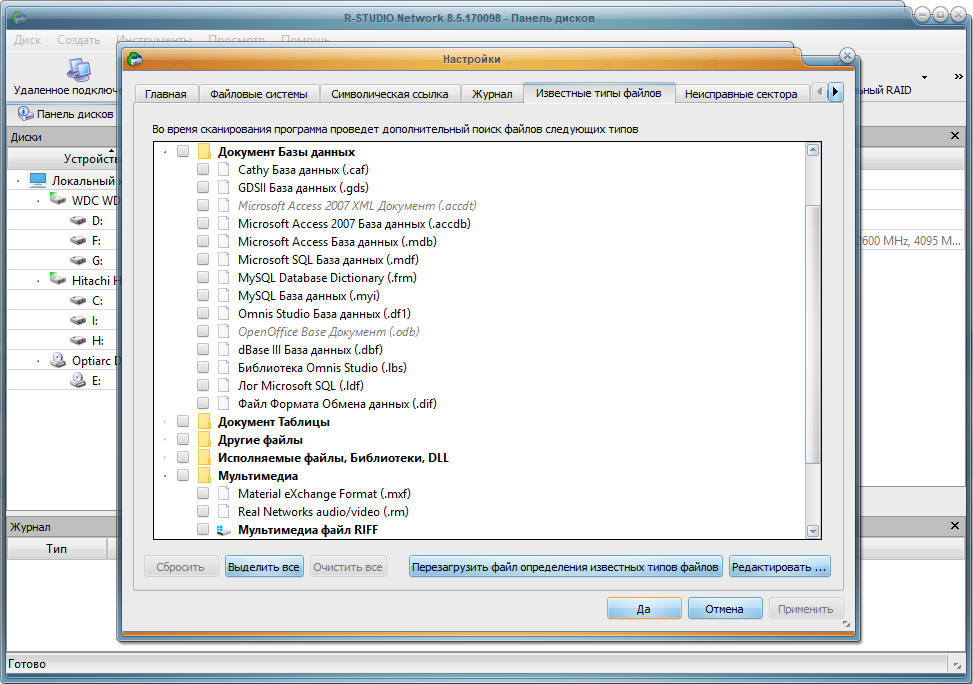Screen dimensions: 973x684
Task: Expand the Другие файлы group
Action: click(x=164, y=440)
